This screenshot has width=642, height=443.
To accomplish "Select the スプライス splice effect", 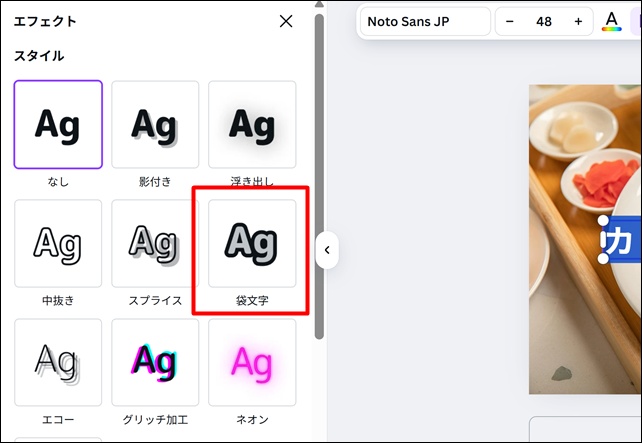I will pos(155,243).
